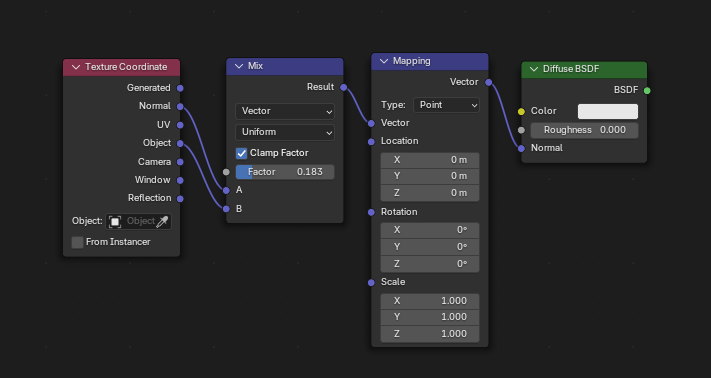The width and height of the screenshot is (711, 378).
Task: Click the Rotation Z 0° field
Action: click(430, 264)
